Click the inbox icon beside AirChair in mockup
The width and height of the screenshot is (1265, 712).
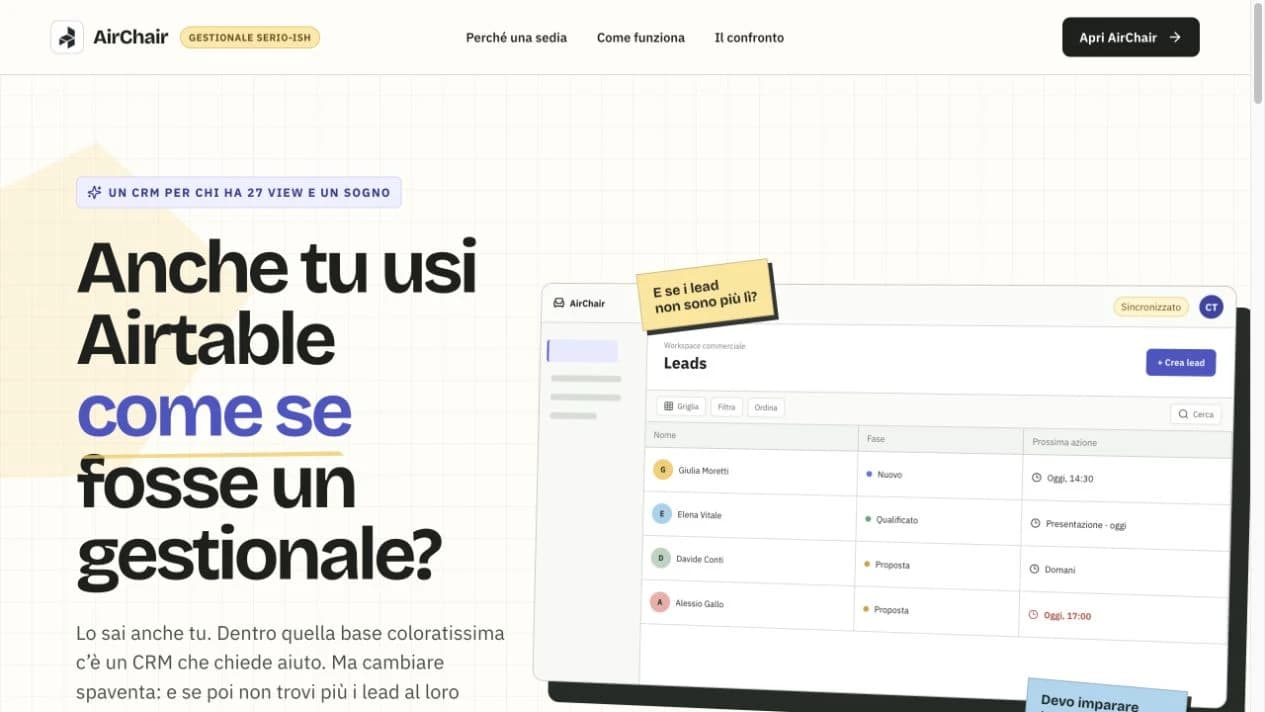[560, 303]
